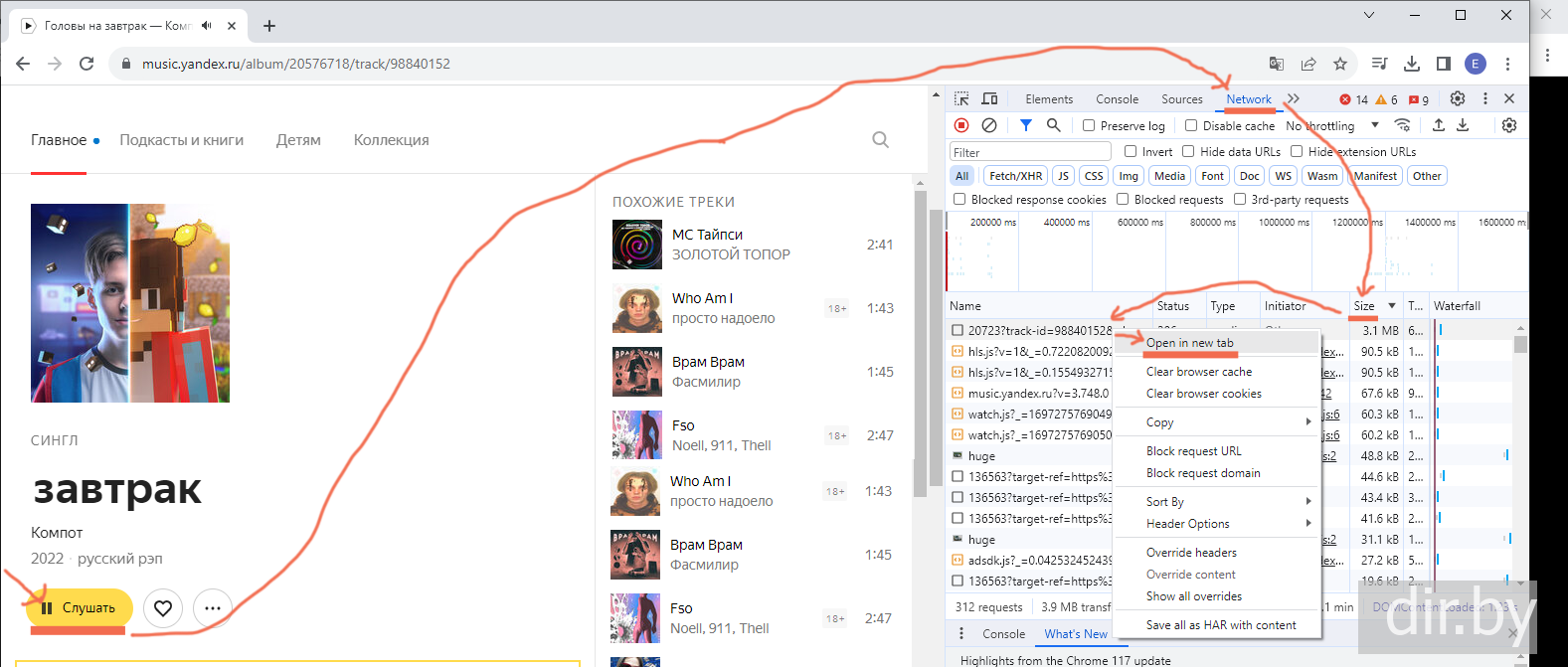Open DevTools settings gear icon
Image resolution: width=1568 pixels, height=667 pixels.
pyautogui.click(x=1458, y=99)
